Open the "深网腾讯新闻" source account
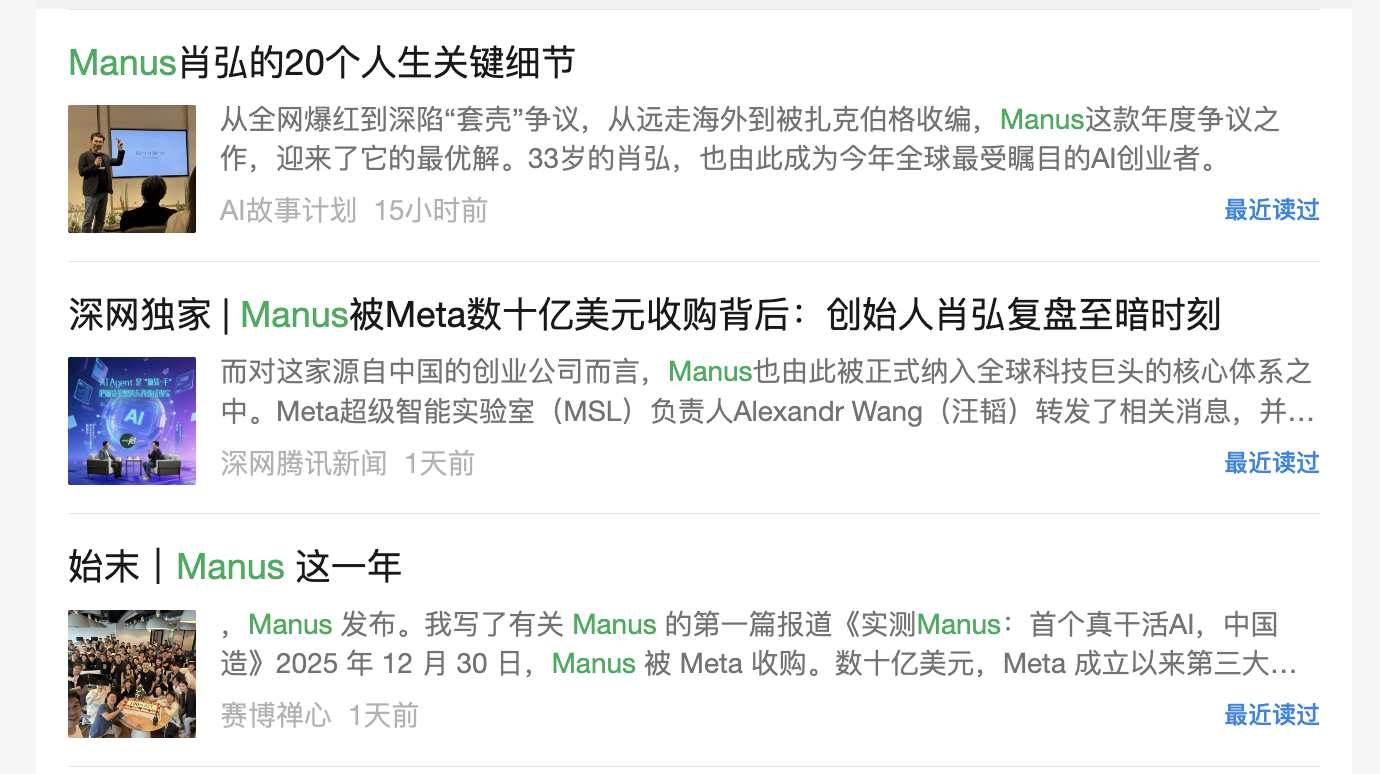 (x=303, y=463)
